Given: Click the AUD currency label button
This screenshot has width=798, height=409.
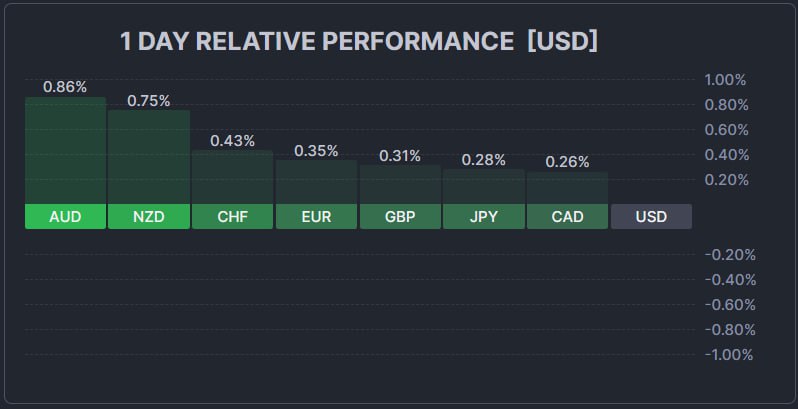Looking at the screenshot, I should pos(65,216).
